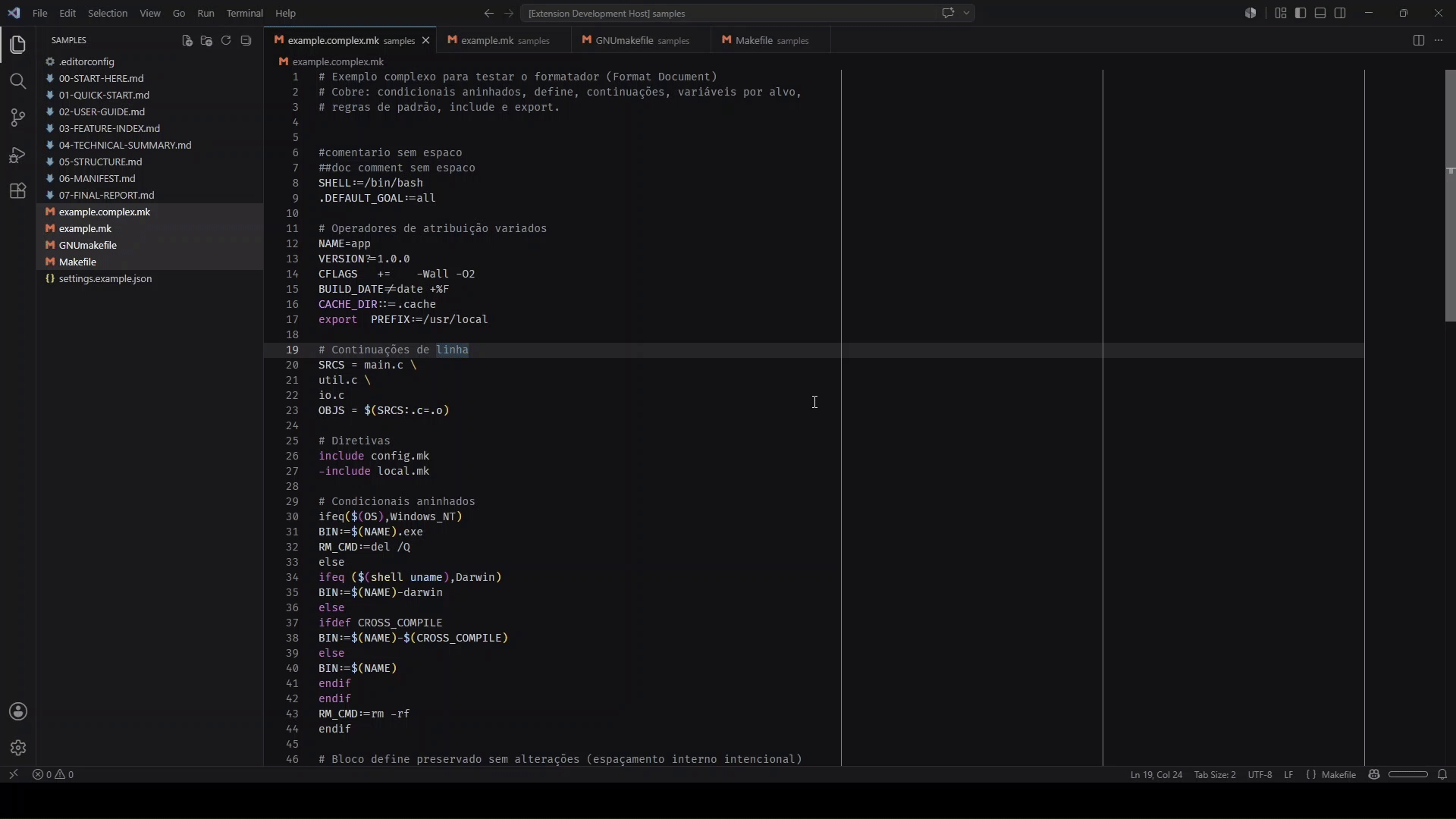Open the Selection menu
The width and height of the screenshot is (1456, 819).
point(108,13)
